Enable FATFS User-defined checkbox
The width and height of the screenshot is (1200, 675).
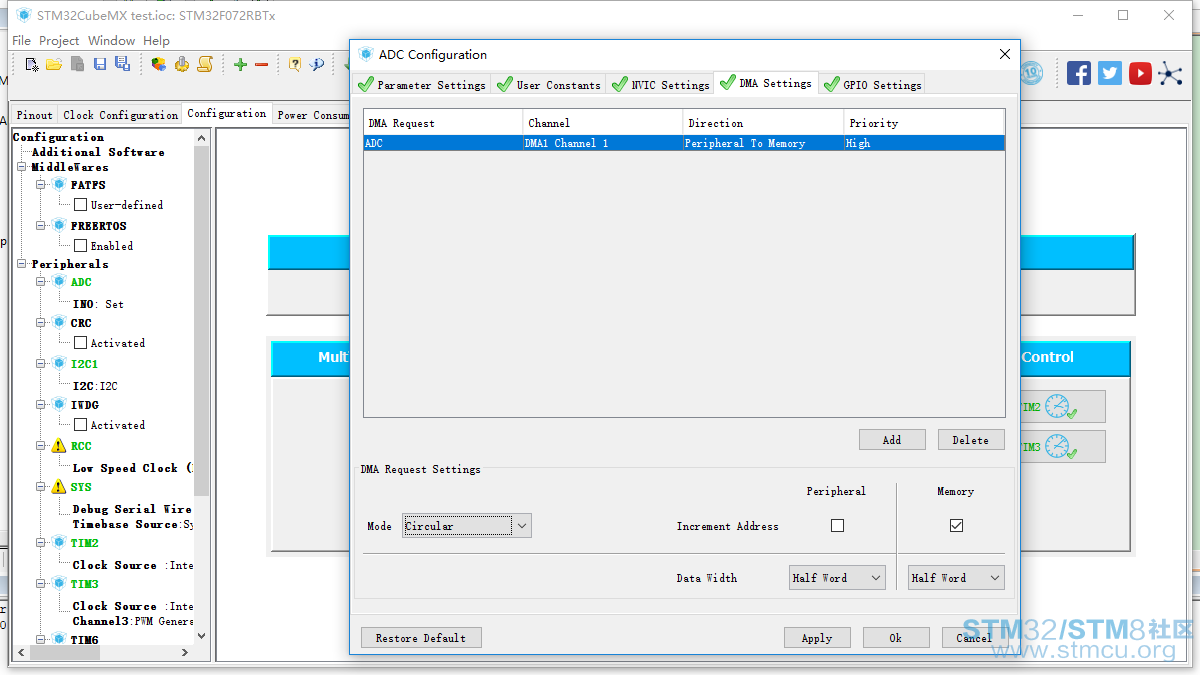[80, 204]
